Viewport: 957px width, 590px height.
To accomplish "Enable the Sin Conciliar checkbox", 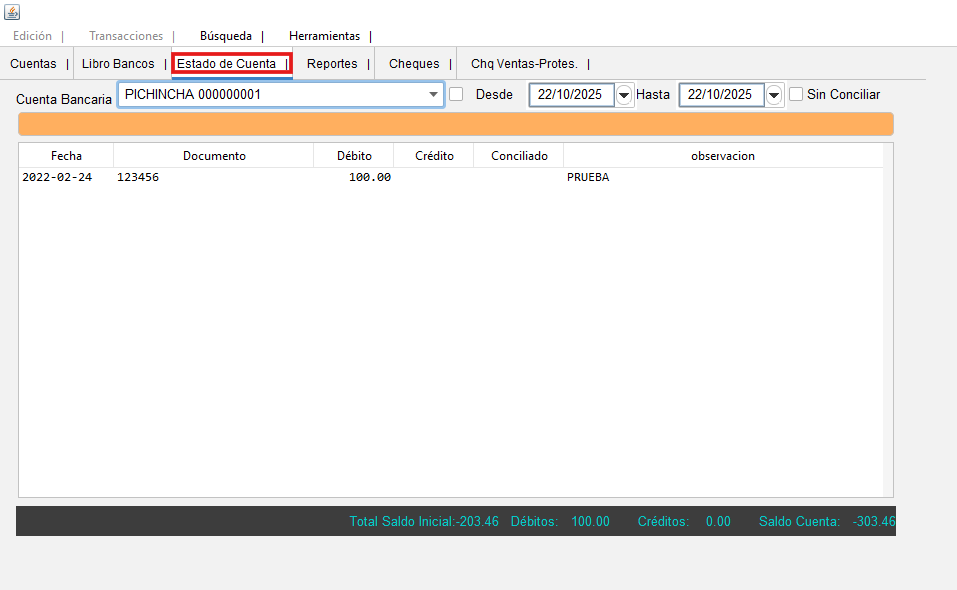I will pyautogui.click(x=796, y=94).
